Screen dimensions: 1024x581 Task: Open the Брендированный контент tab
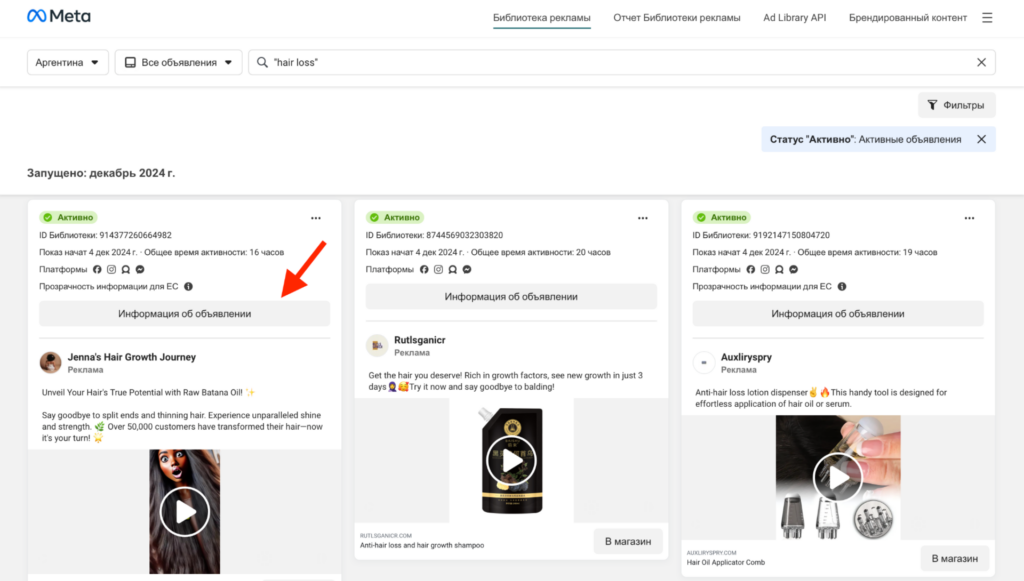click(908, 18)
